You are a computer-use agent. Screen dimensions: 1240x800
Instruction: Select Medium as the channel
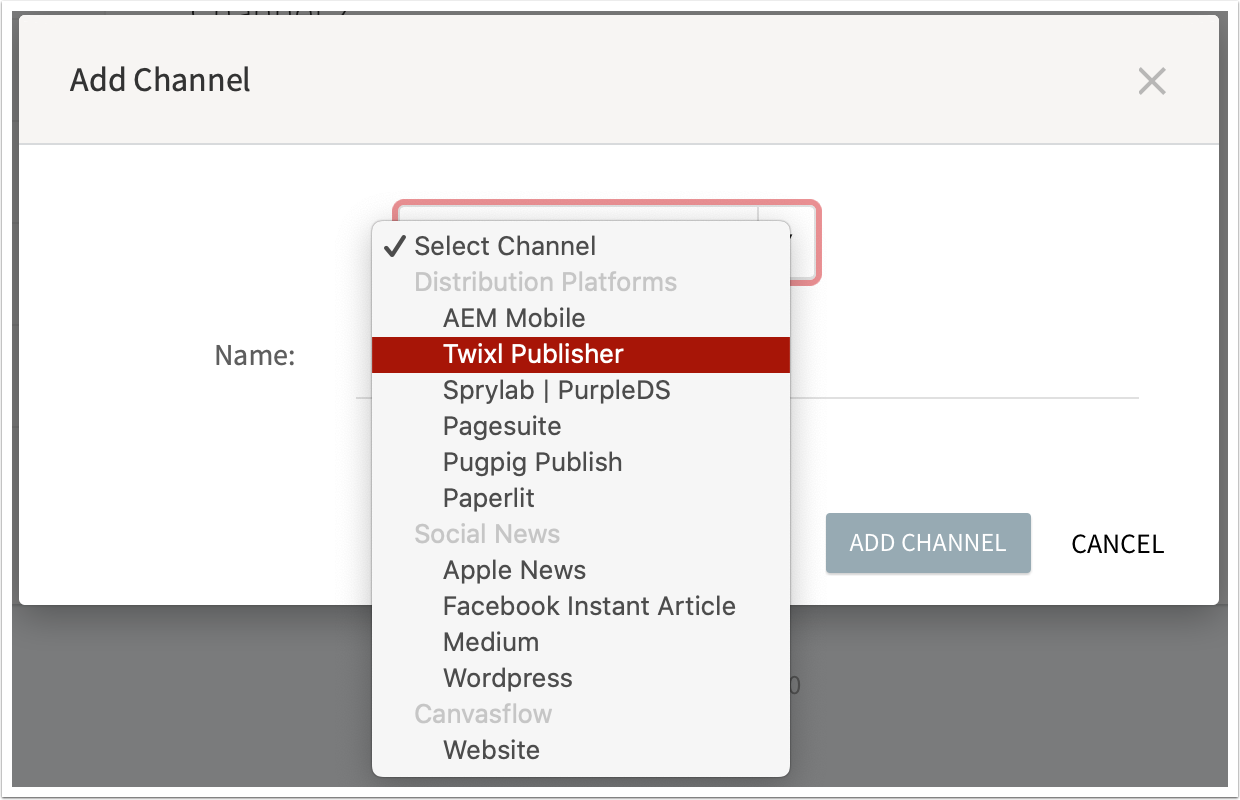point(581,642)
